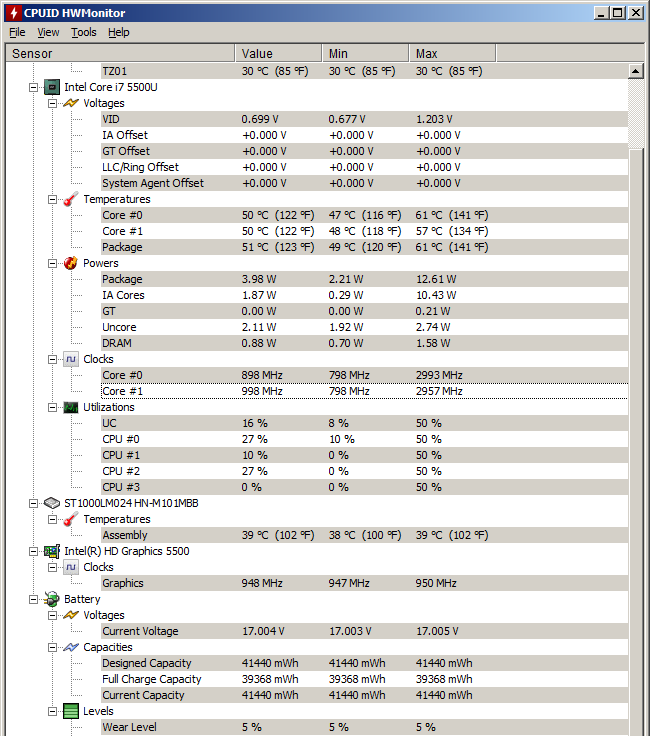Select the Current Capacity row
Viewport: 650px width, 736px height.
coord(365,695)
